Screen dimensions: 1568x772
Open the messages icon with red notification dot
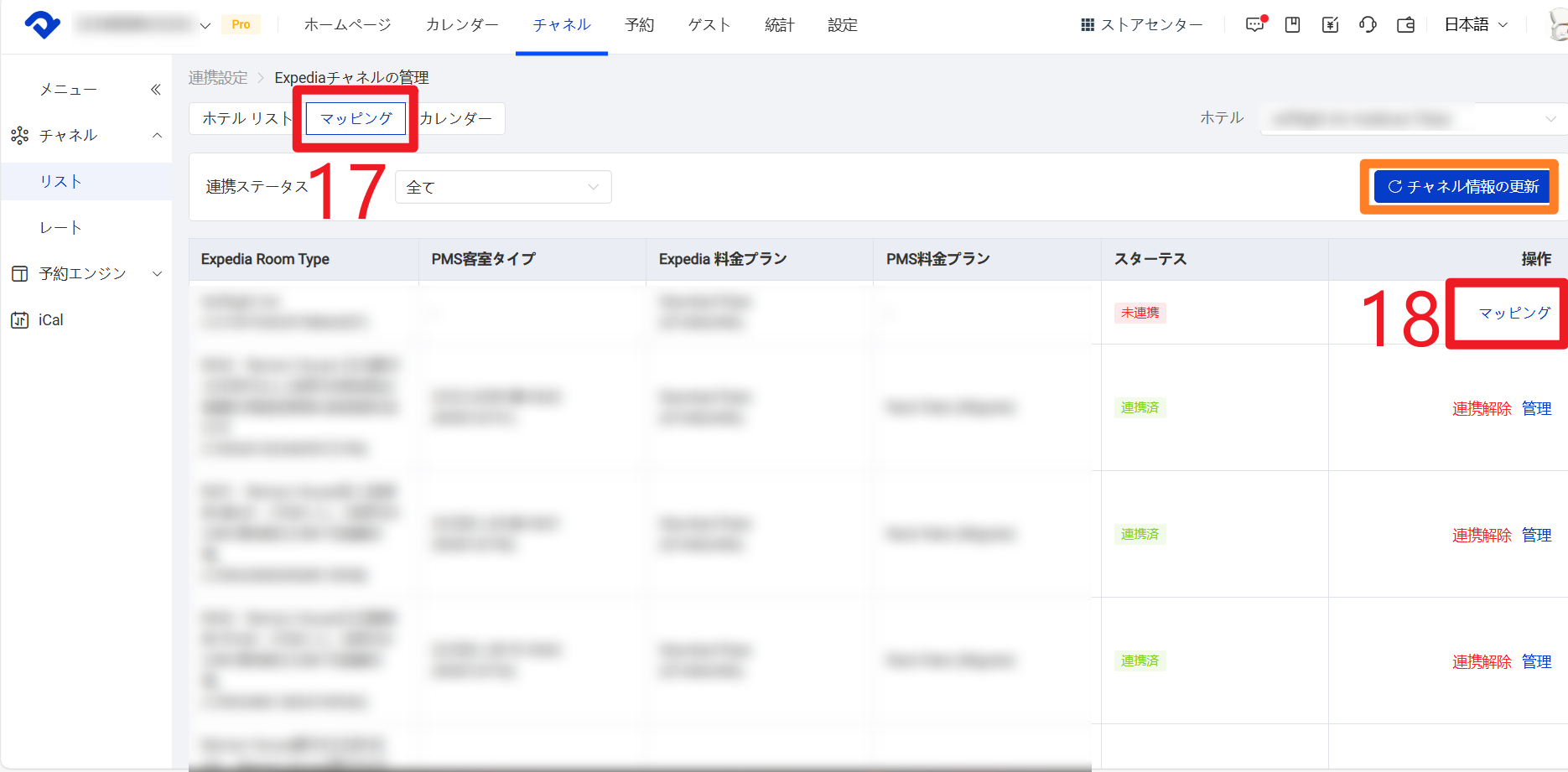coord(1255,24)
